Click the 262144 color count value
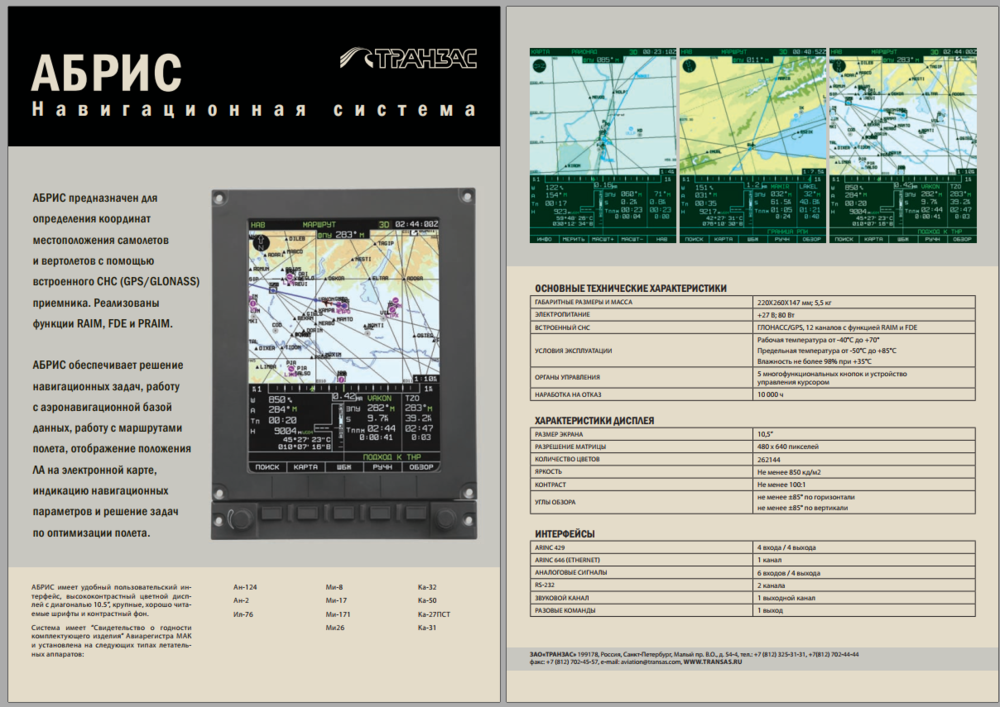Viewport: 1000px width, 707px height. coord(768,460)
